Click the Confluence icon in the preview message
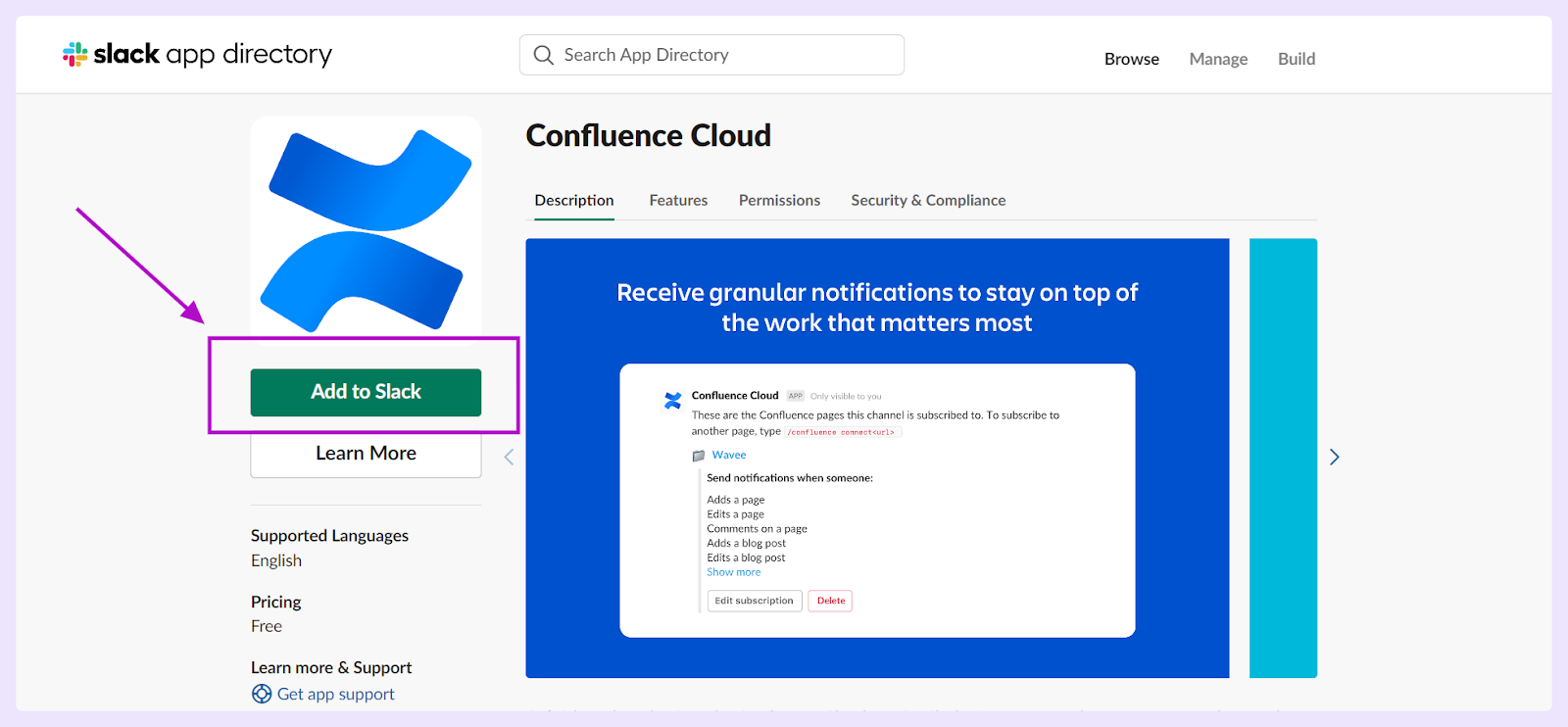1568x727 pixels. tap(672, 400)
